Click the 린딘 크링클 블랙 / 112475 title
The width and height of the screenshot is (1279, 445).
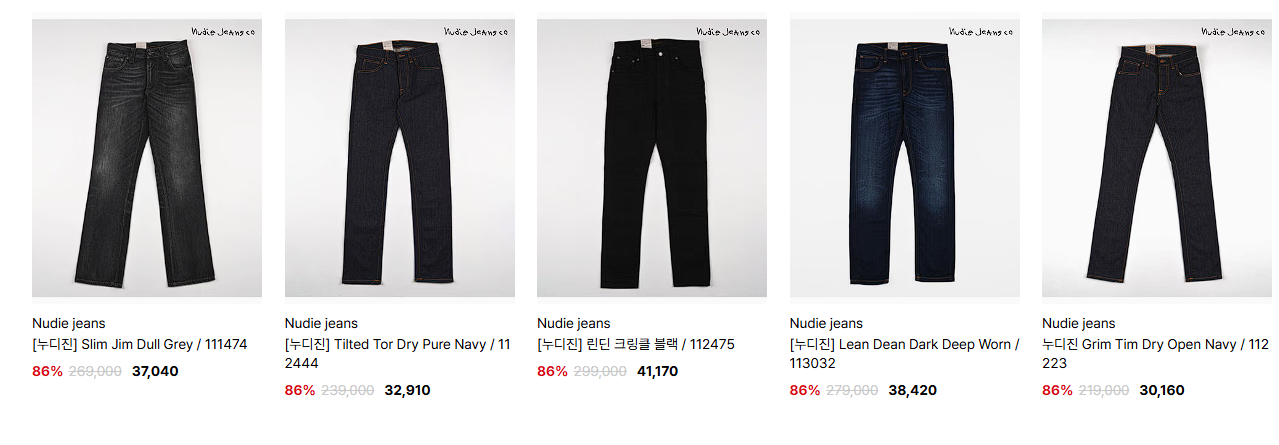636,344
